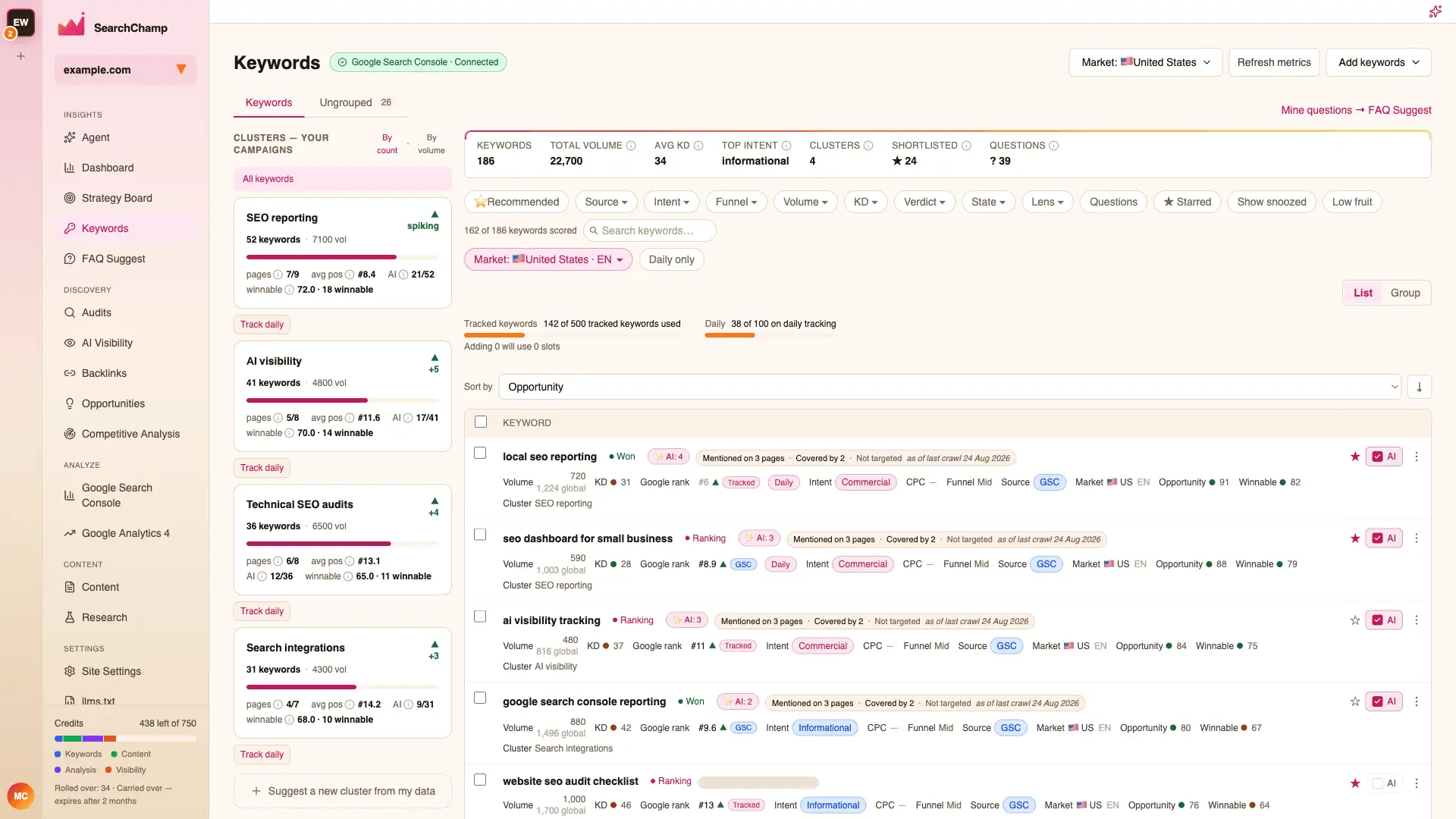Click the Opportunities lightbulb icon
The image size is (1456, 819).
pos(70,403)
